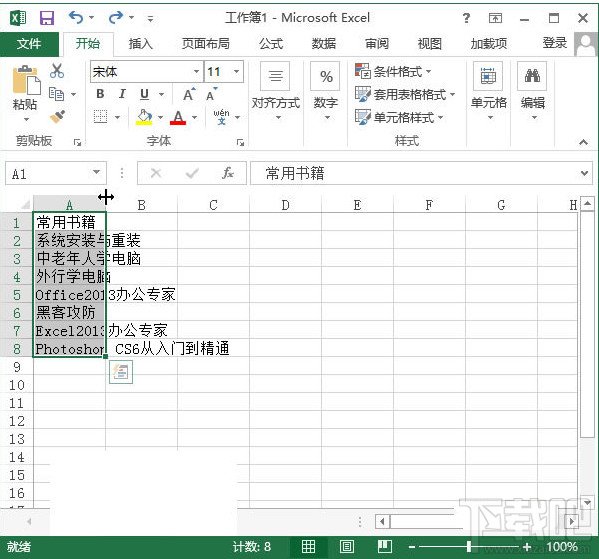Customize Quick Access Toolbar dropdown
Screen dimensions: 599x559
pos(151,18)
